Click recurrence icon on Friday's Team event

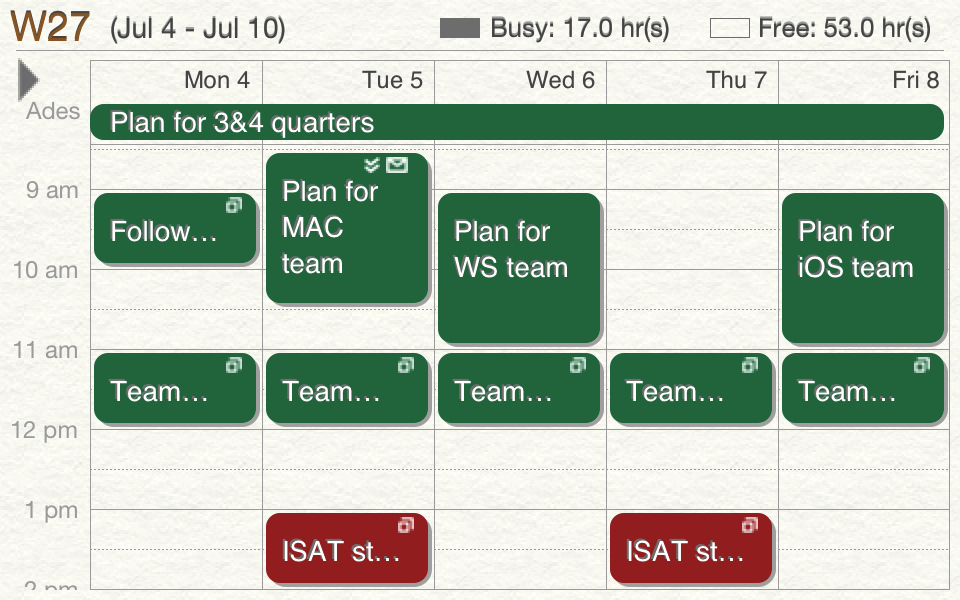(x=922, y=365)
